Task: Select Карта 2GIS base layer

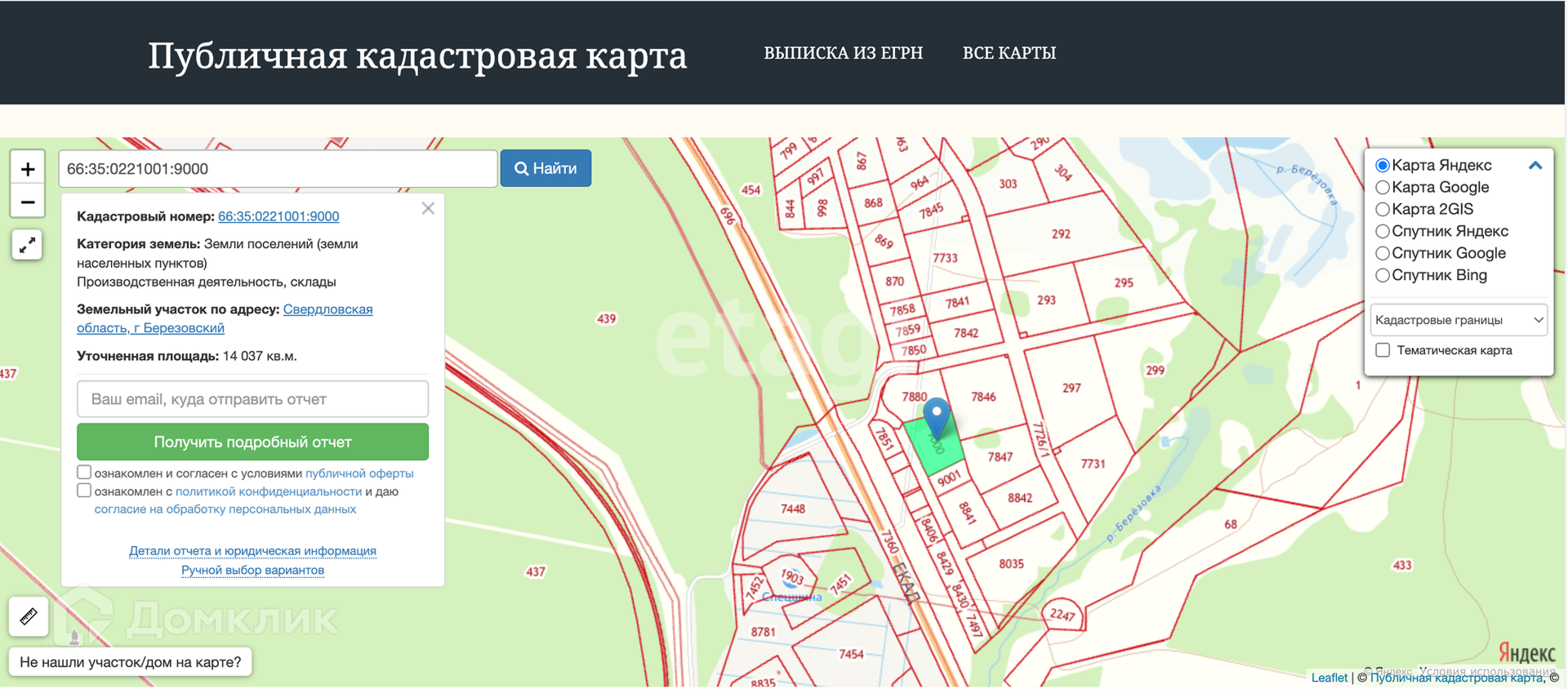Action: click(1383, 210)
